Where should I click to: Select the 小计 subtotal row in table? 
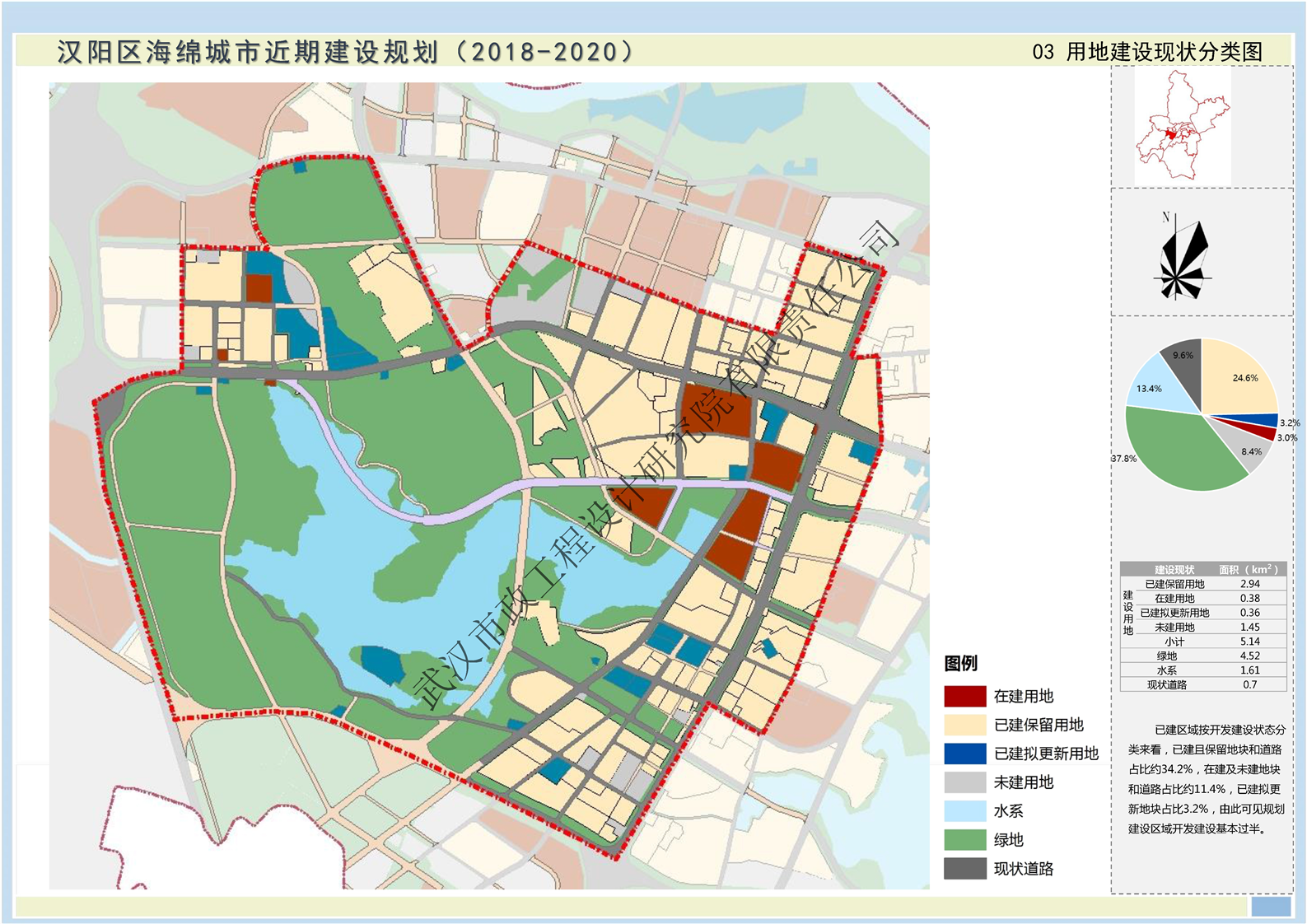click(x=1174, y=642)
